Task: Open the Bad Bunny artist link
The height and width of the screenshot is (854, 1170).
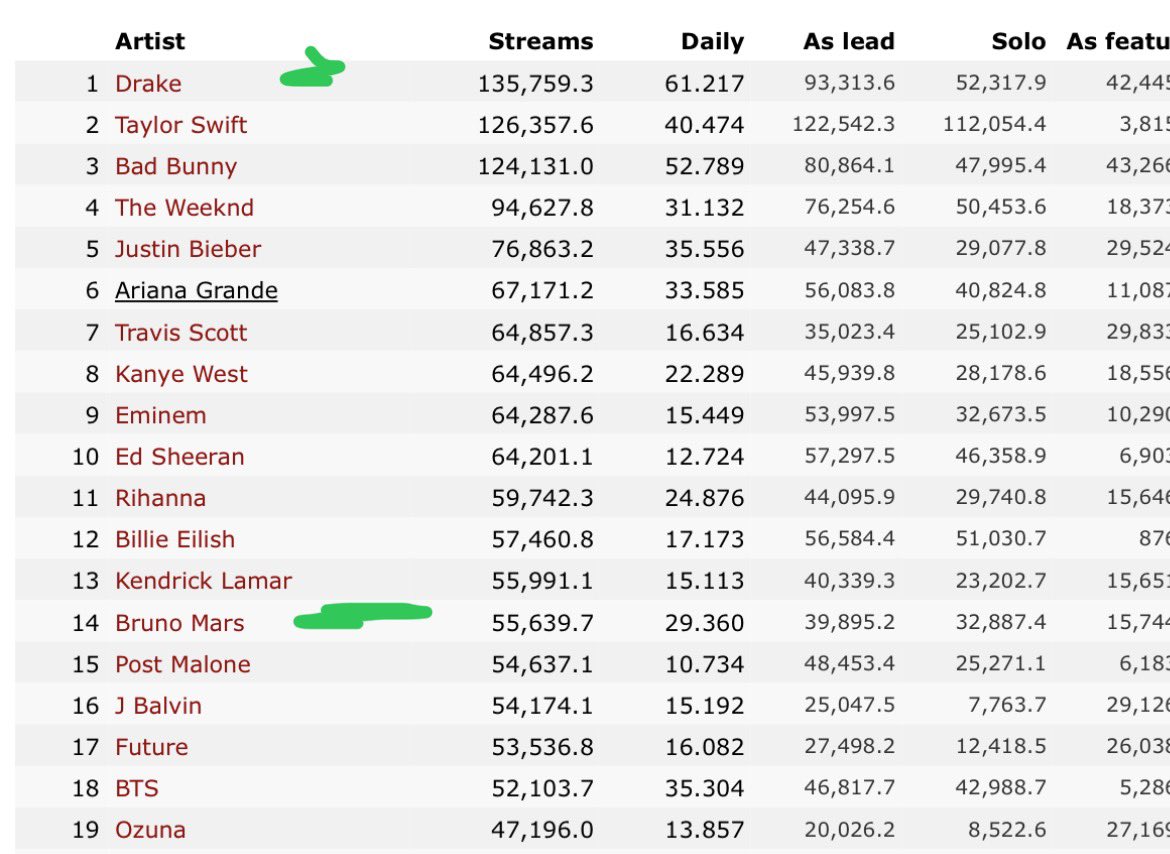Action: pos(175,166)
